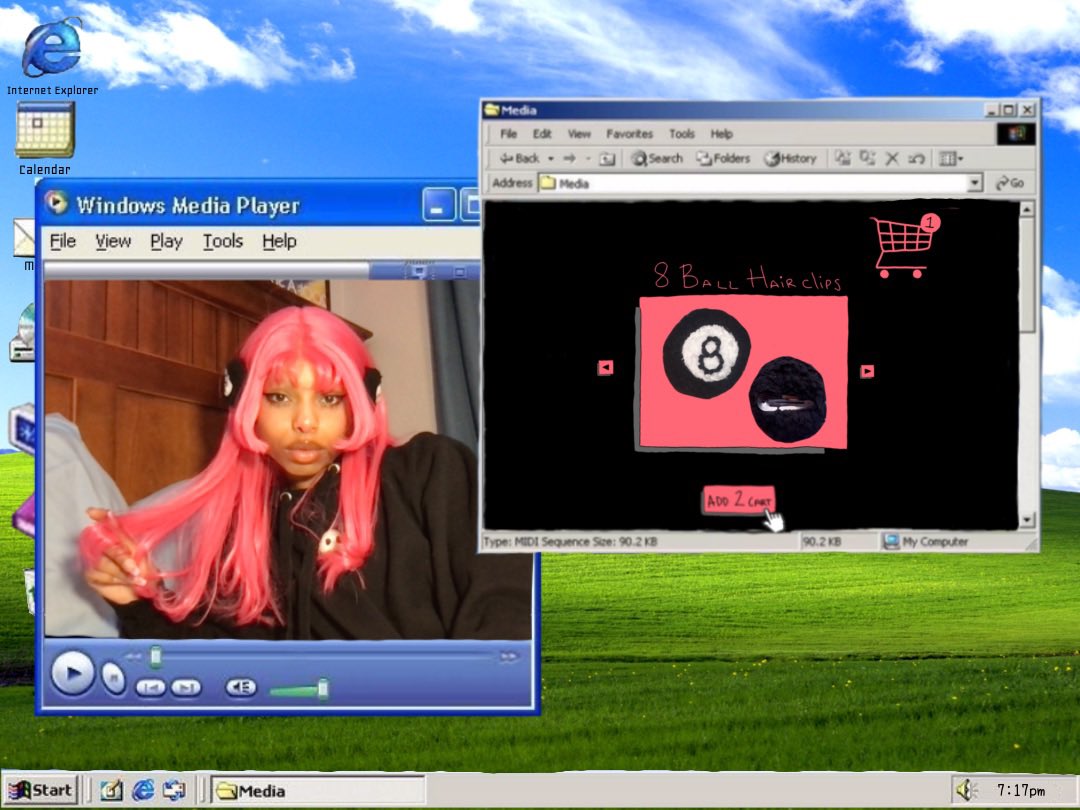Open Views dropdown in Media toolbar
1080x810 pixels.
(951, 159)
